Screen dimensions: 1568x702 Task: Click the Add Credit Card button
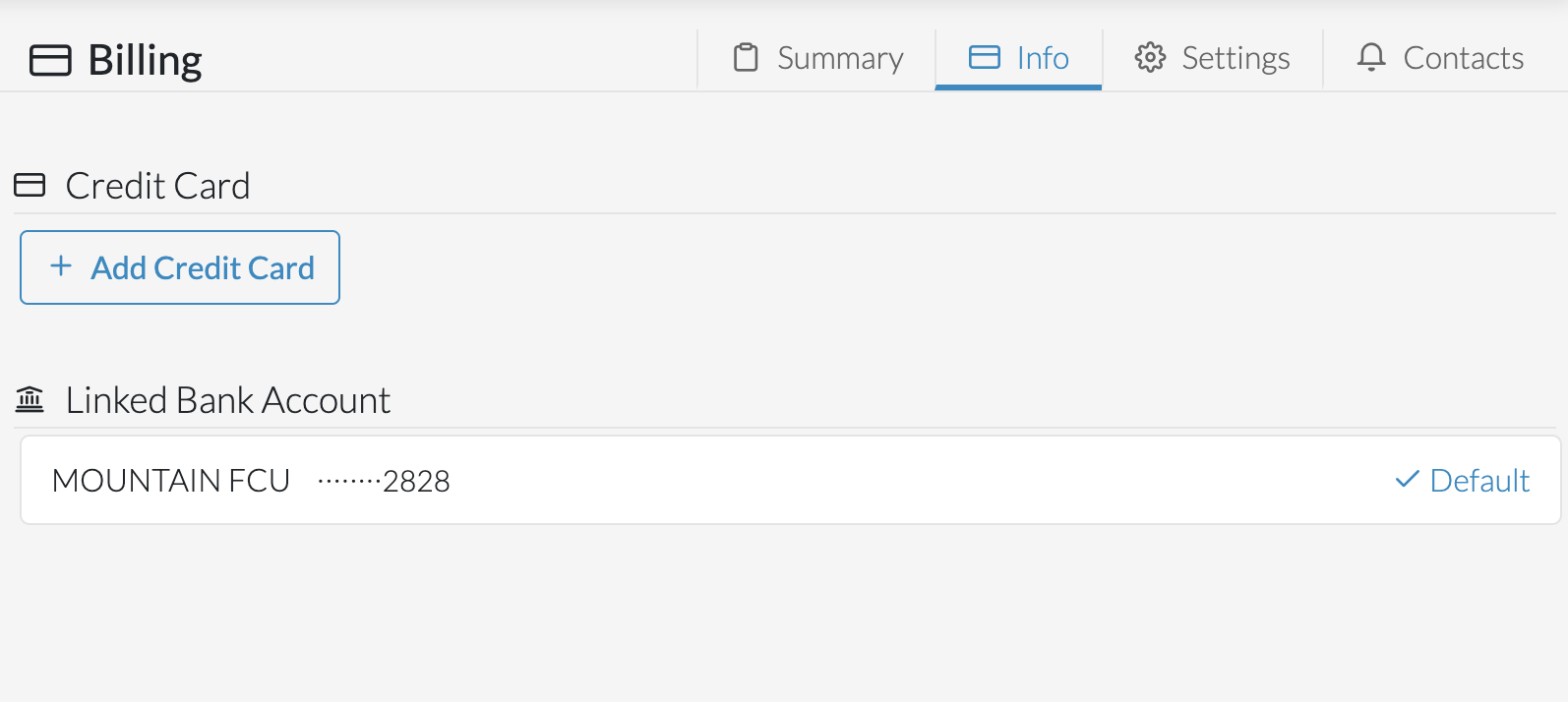[x=179, y=266]
